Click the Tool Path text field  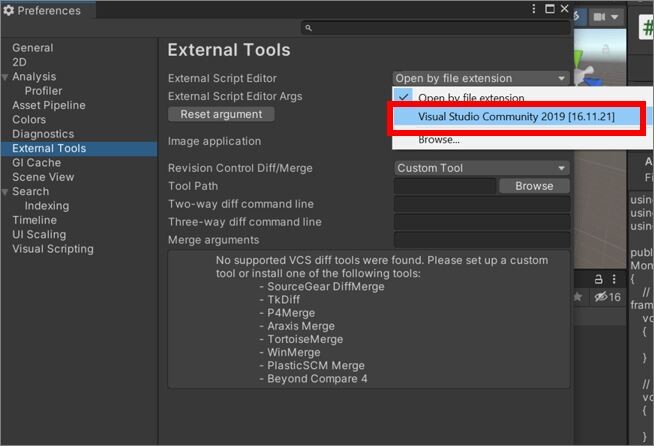[x=445, y=186]
